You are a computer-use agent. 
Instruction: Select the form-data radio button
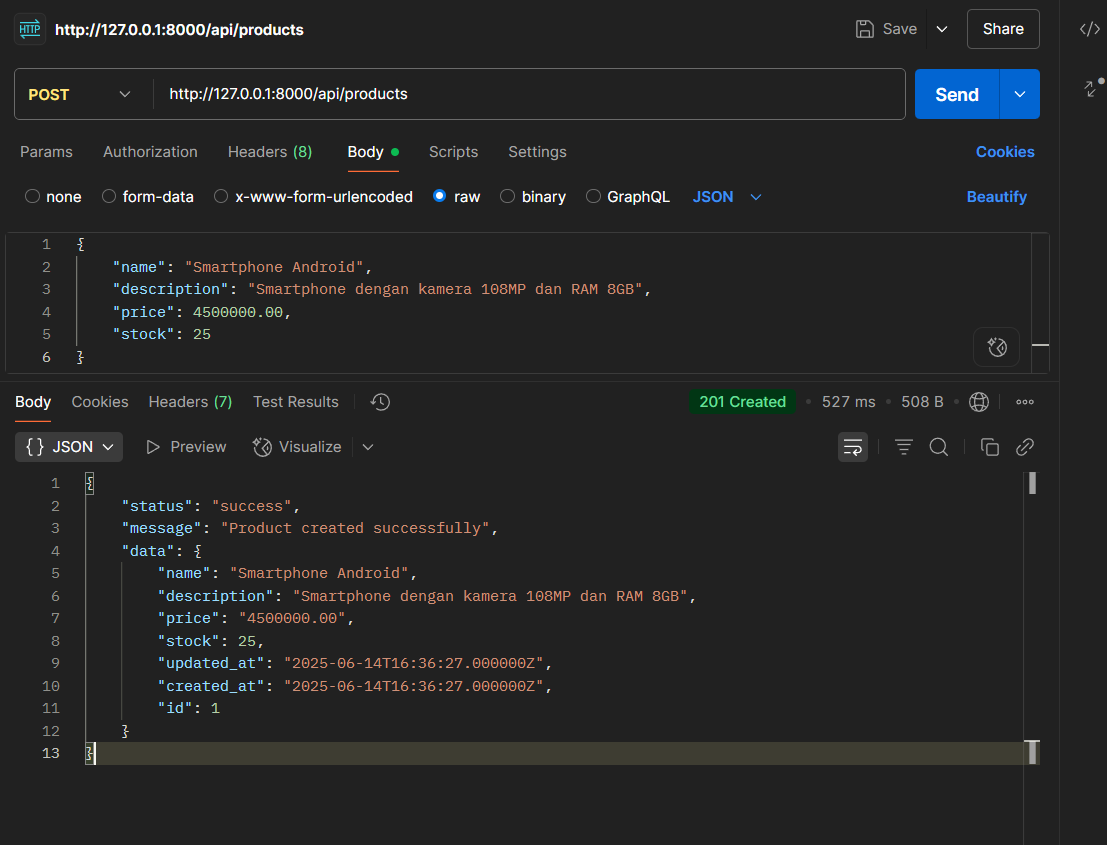[x=109, y=197]
